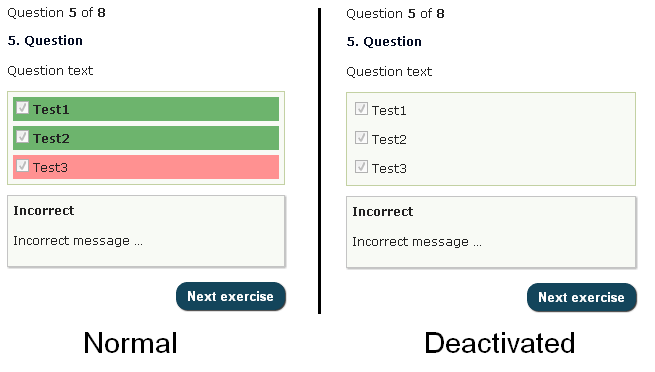Select the unhighlighted Test2 answer label
This screenshot has height=372, width=655.
389,139
